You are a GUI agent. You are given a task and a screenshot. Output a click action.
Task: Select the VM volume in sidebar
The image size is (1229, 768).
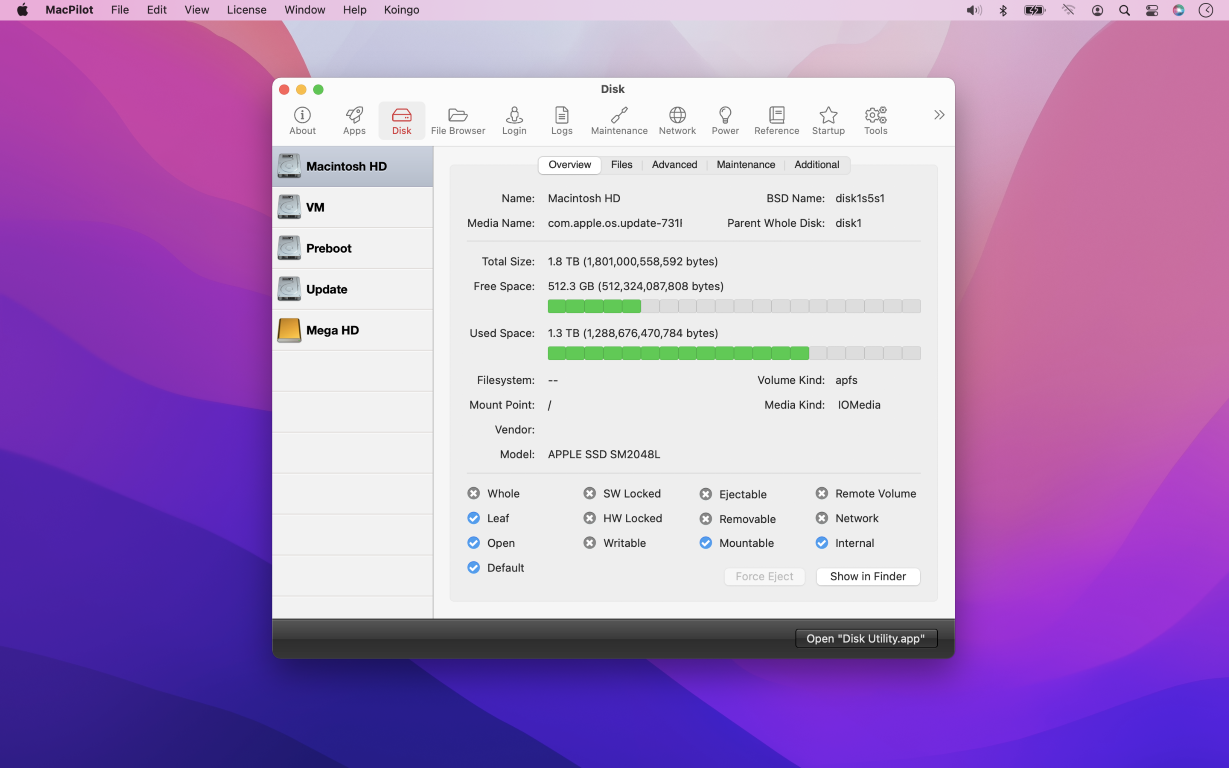click(353, 207)
